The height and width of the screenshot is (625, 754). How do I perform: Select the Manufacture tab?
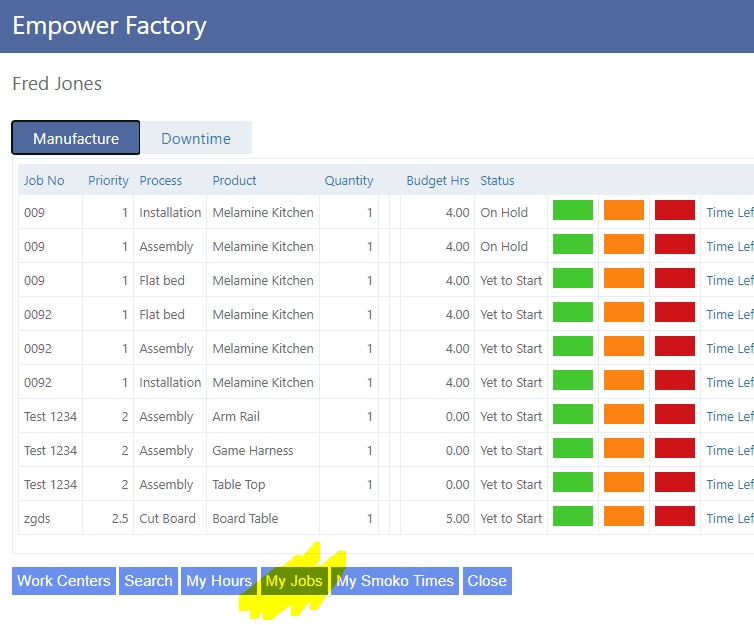76,139
